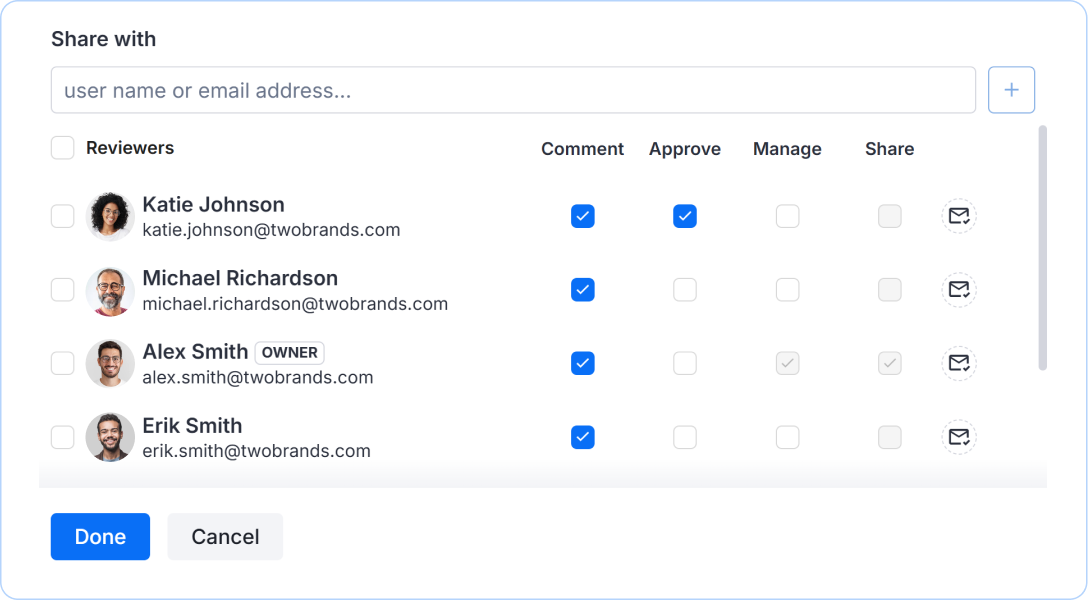Click the Done button
Viewport: 1088px width, 600px height.
(x=100, y=536)
